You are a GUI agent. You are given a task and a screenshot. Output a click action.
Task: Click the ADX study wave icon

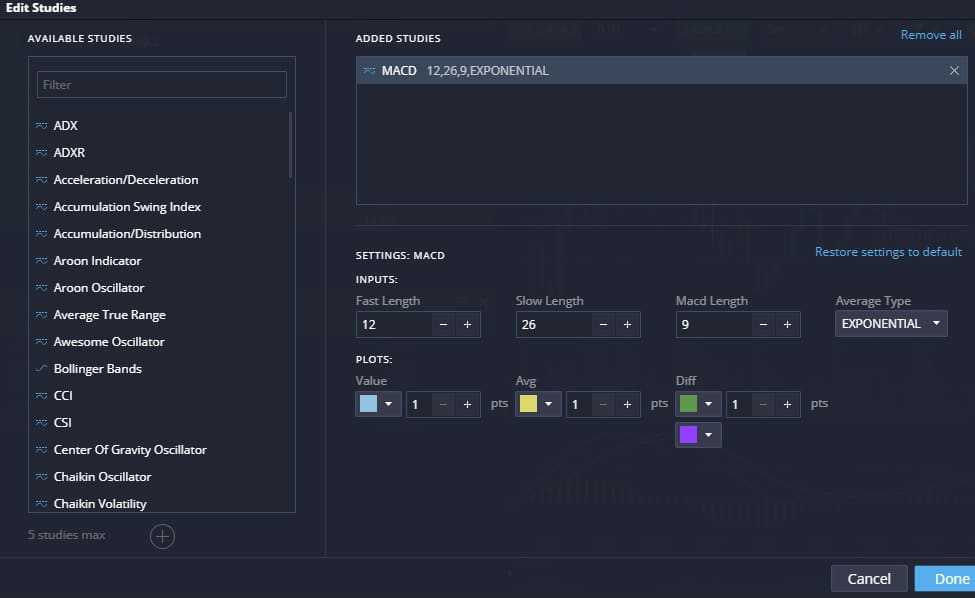point(42,126)
